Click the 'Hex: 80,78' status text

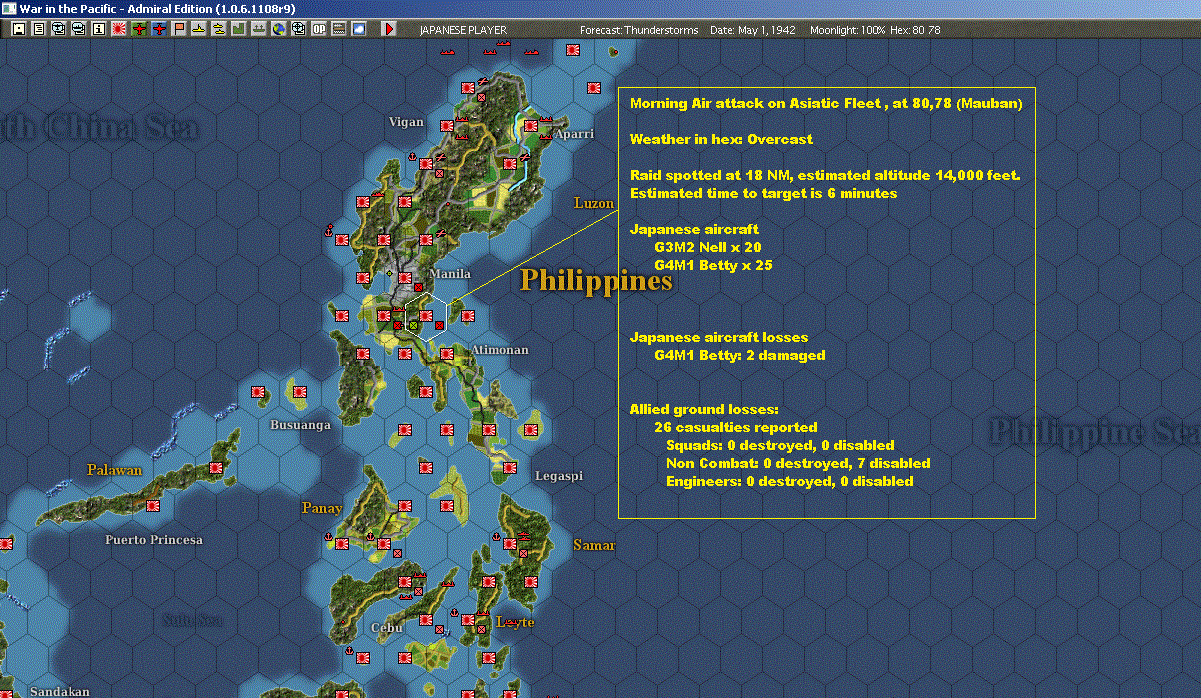pyautogui.click(x=915, y=30)
